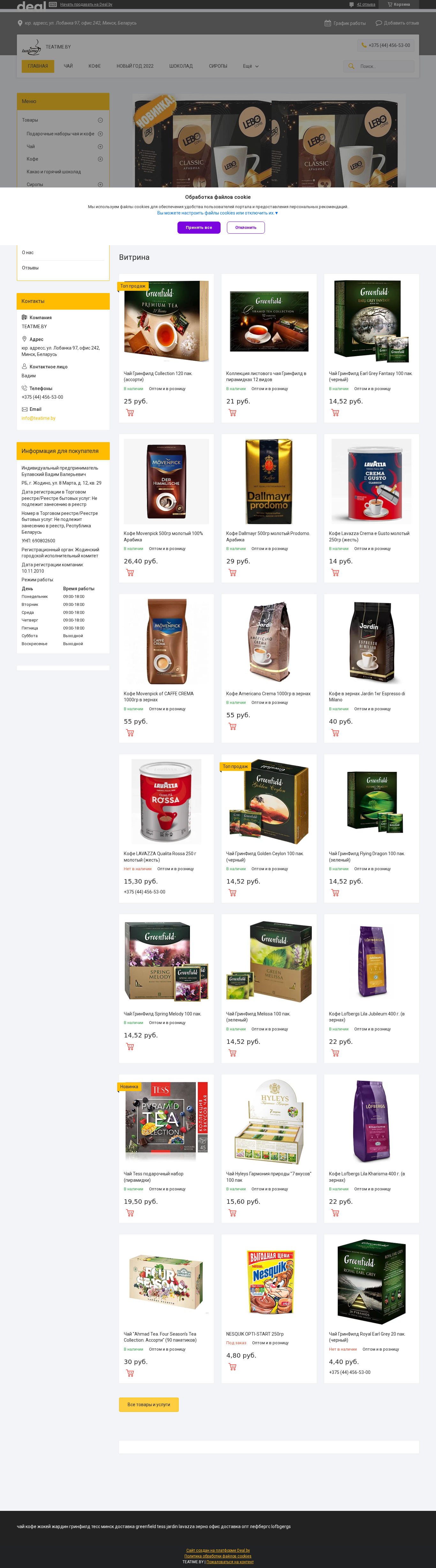Click the Поиск search input field
The width and height of the screenshot is (436, 1568).
click(386, 66)
